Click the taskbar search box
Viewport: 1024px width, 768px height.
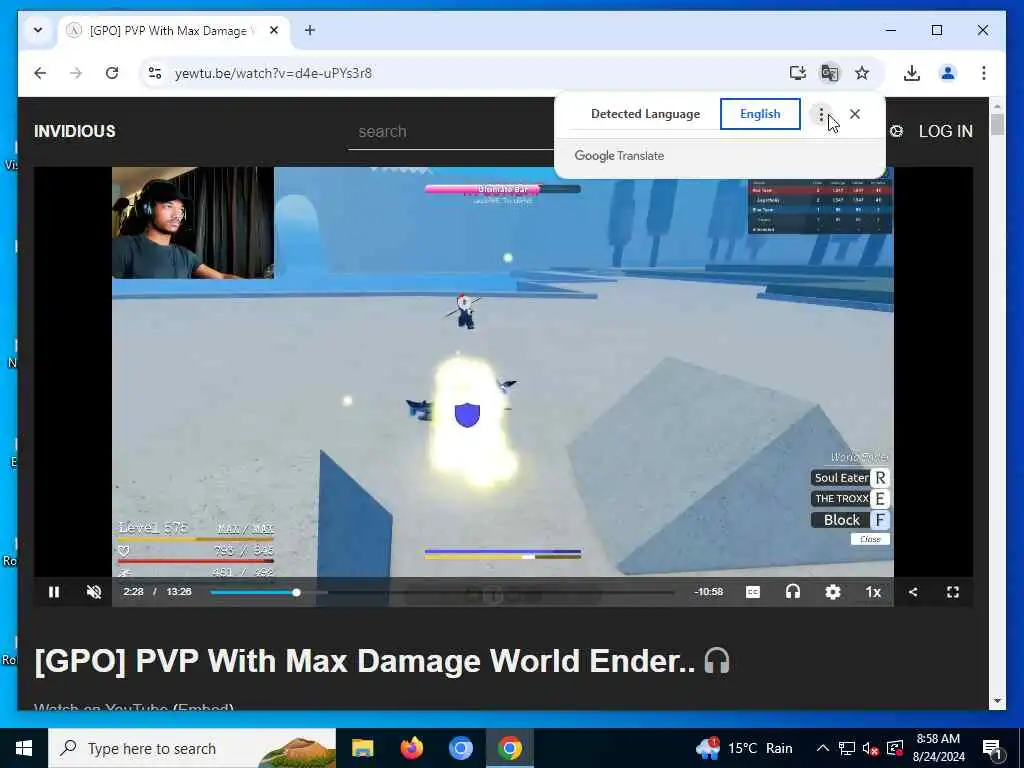click(192, 748)
